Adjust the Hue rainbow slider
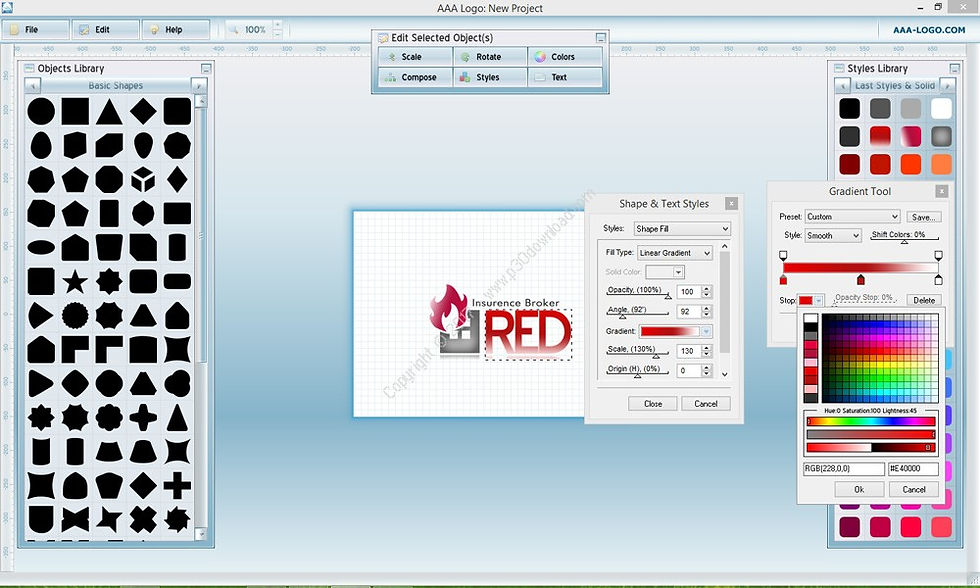 (x=871, y=421)
